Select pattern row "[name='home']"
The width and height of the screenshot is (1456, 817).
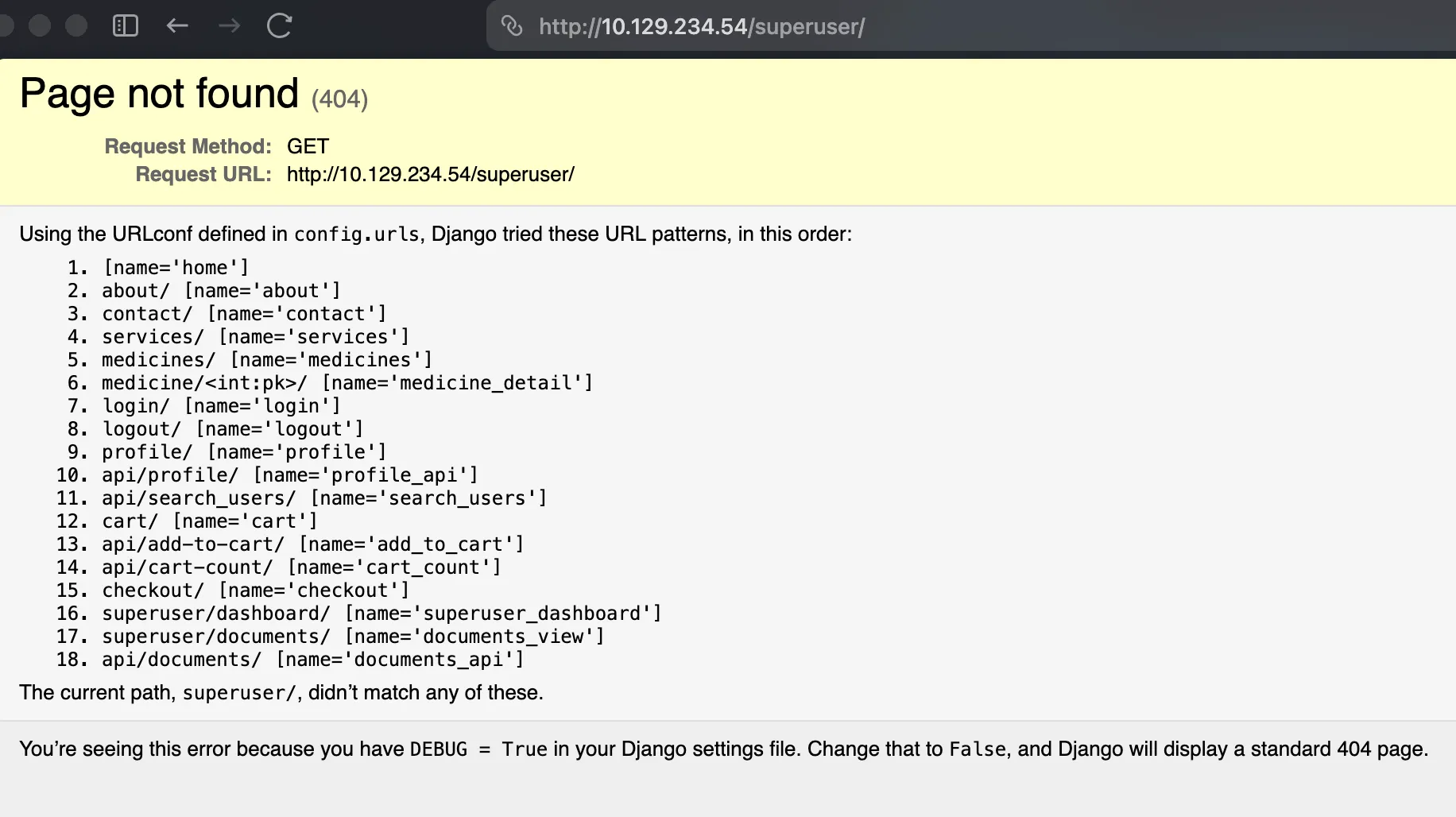[x=176, y=268]
